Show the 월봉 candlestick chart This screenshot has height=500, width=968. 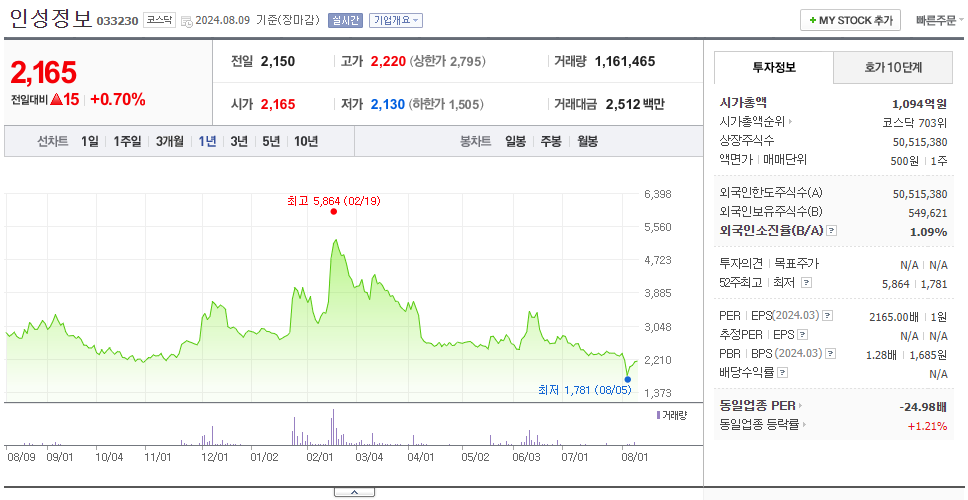coord(588,141)
